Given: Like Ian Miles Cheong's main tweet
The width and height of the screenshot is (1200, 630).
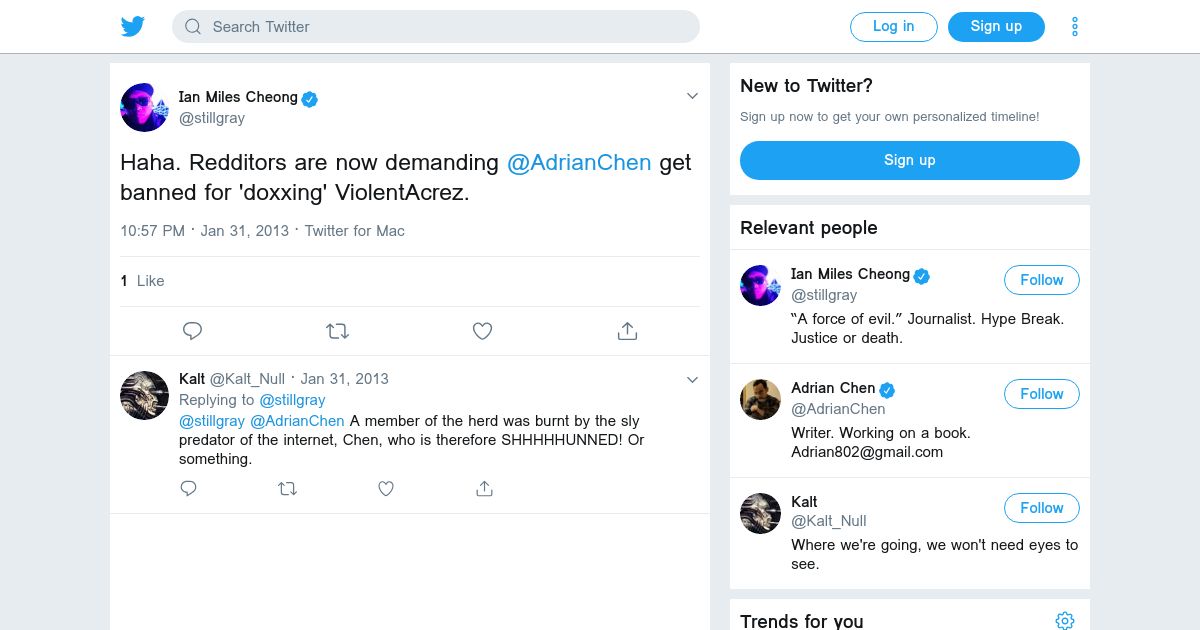Looking at the screenshot, I should pos(482,331).
